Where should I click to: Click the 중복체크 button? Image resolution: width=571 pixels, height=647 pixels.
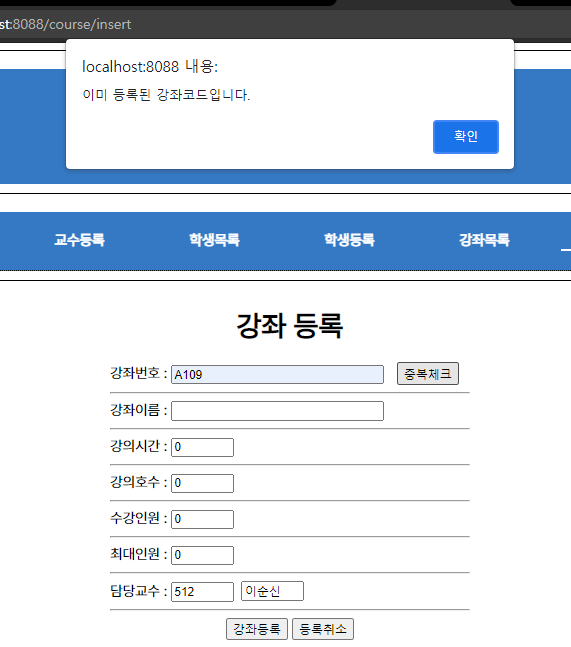coord(428,374)
